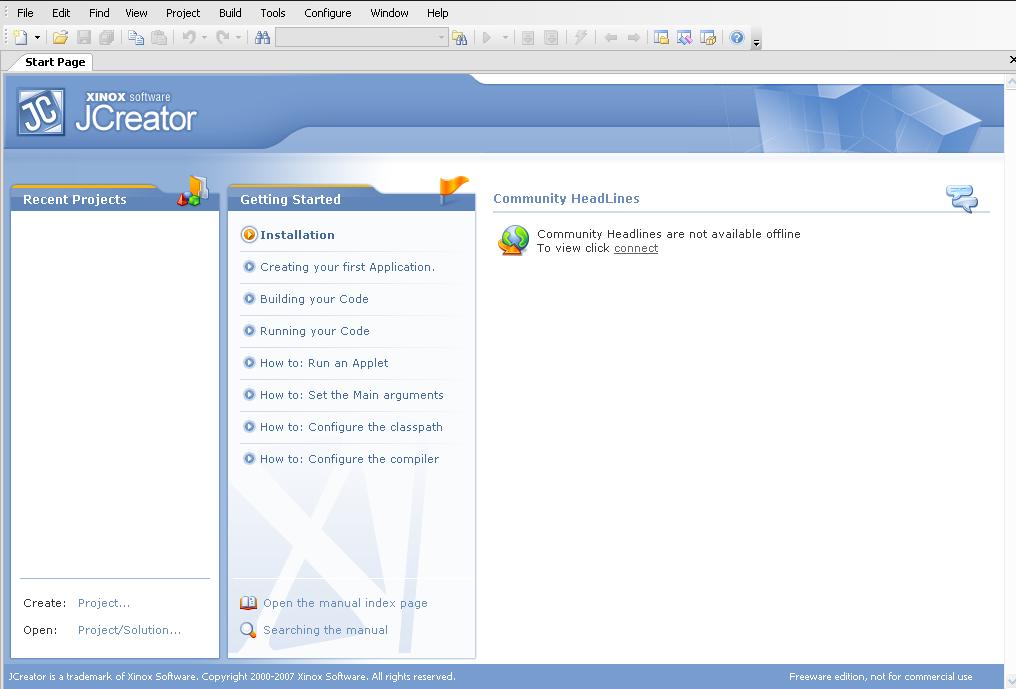Viewport: 1016px width, 689px height.
Task: Click the blue Help question mark icon
Action: point(737,38)
